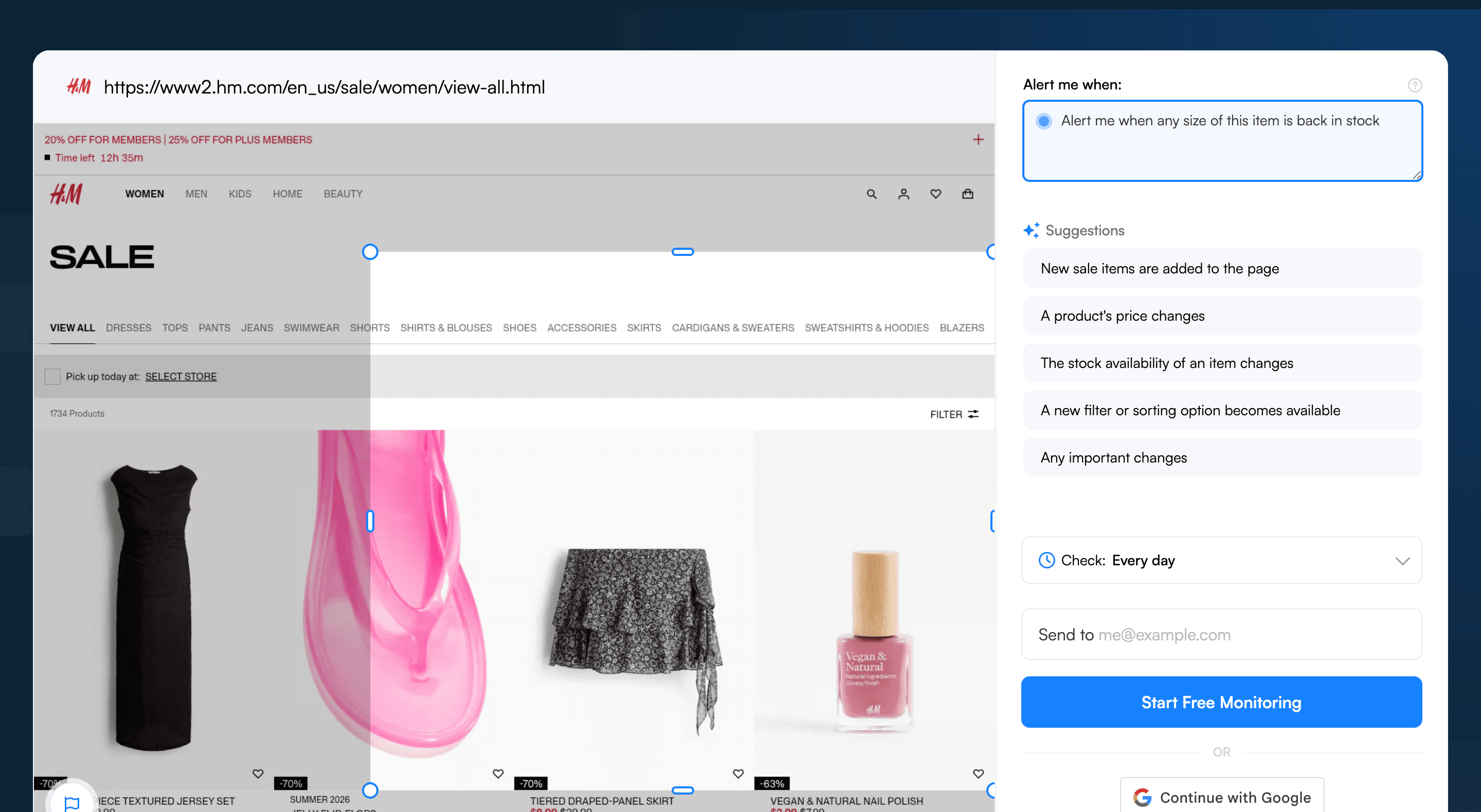Click the Alert me when text area

tap(1222, 141)
